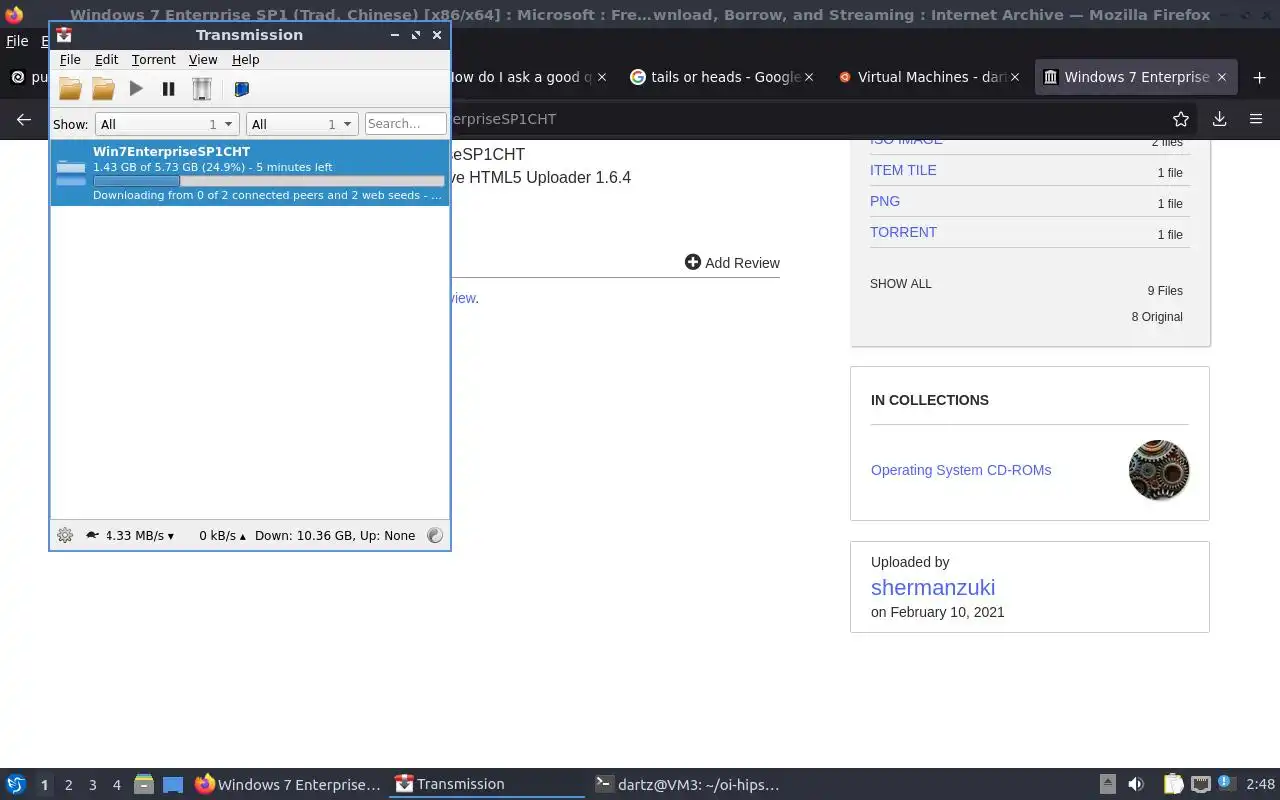Click the show desktop taskbar icon
Image resolution: width=1280 pixels, height=800 pixels.
tap(173, 785)
